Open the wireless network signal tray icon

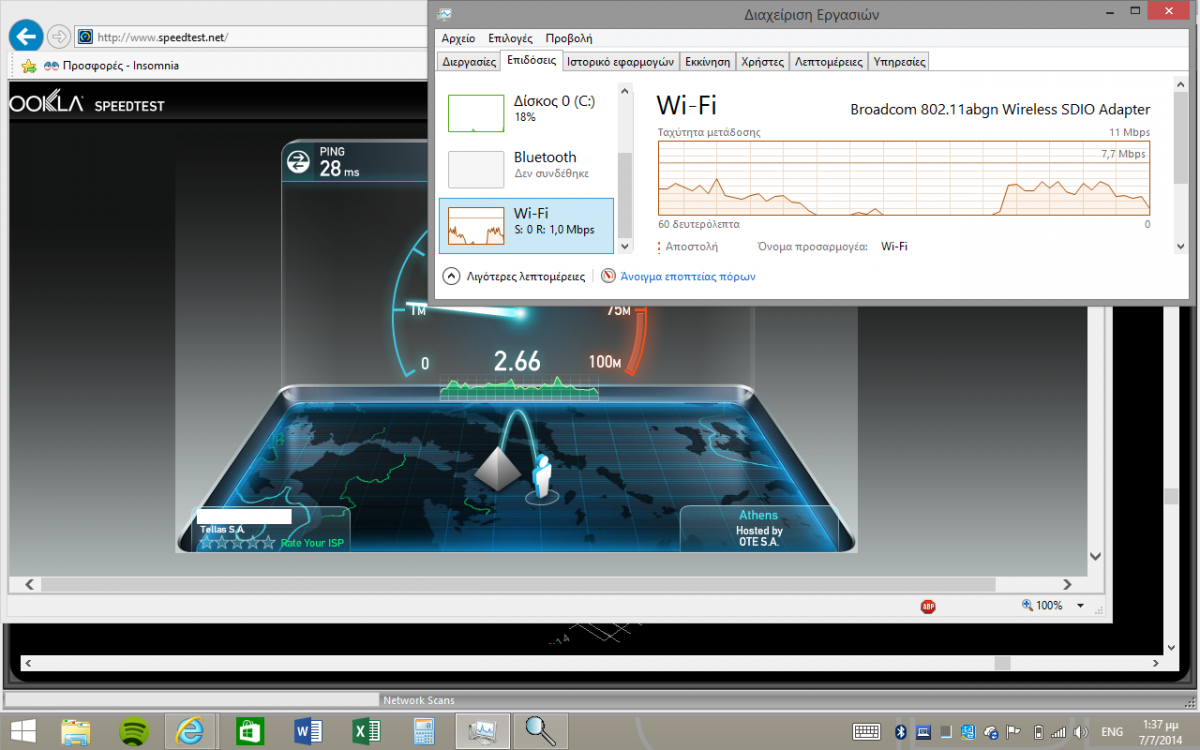pos(1058,731)
